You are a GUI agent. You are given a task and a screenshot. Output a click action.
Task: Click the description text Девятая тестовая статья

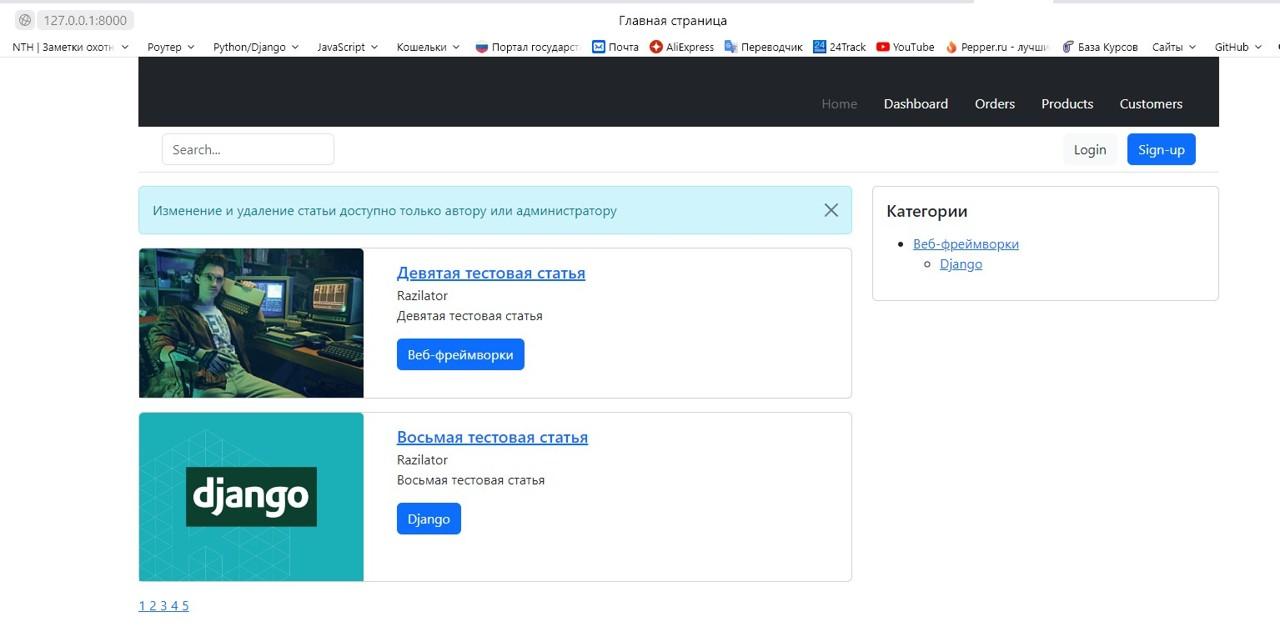pyautogui.click(x=470, y=316)
